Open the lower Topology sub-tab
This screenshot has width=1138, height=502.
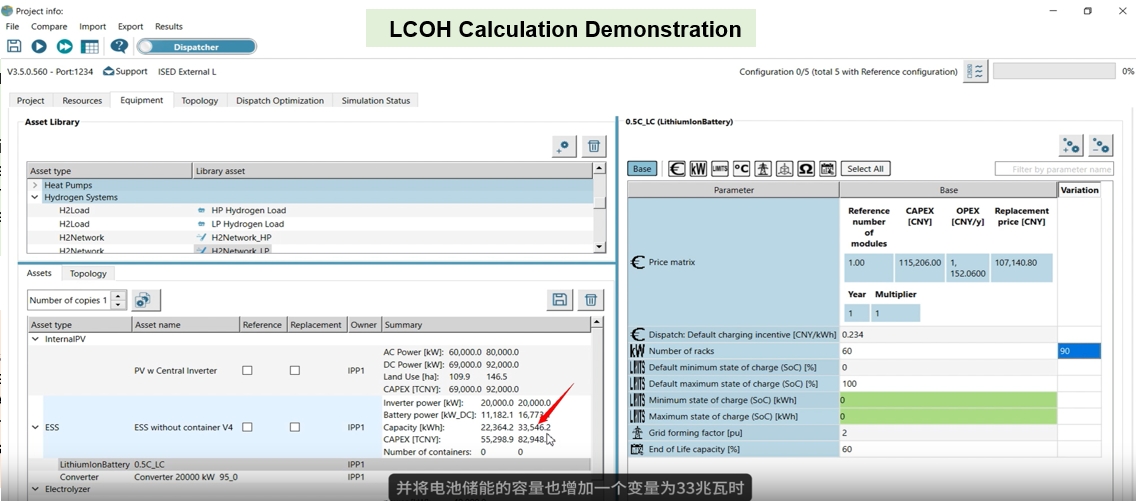tap(89, 273)
